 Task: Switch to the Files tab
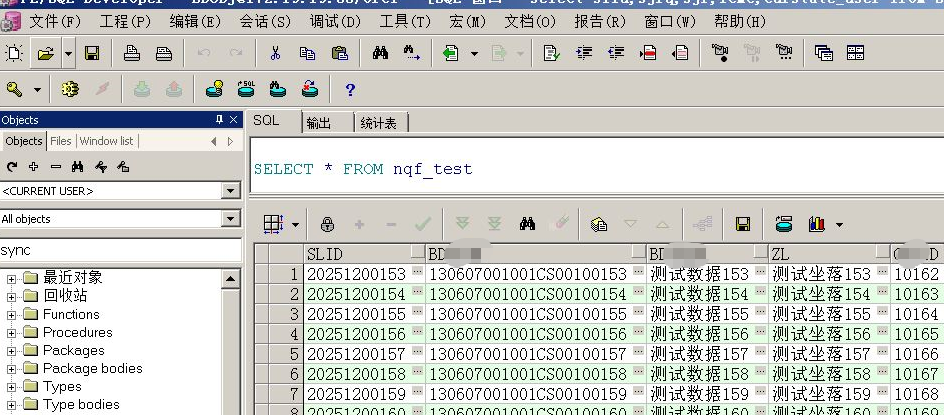[x=61, y=141]
